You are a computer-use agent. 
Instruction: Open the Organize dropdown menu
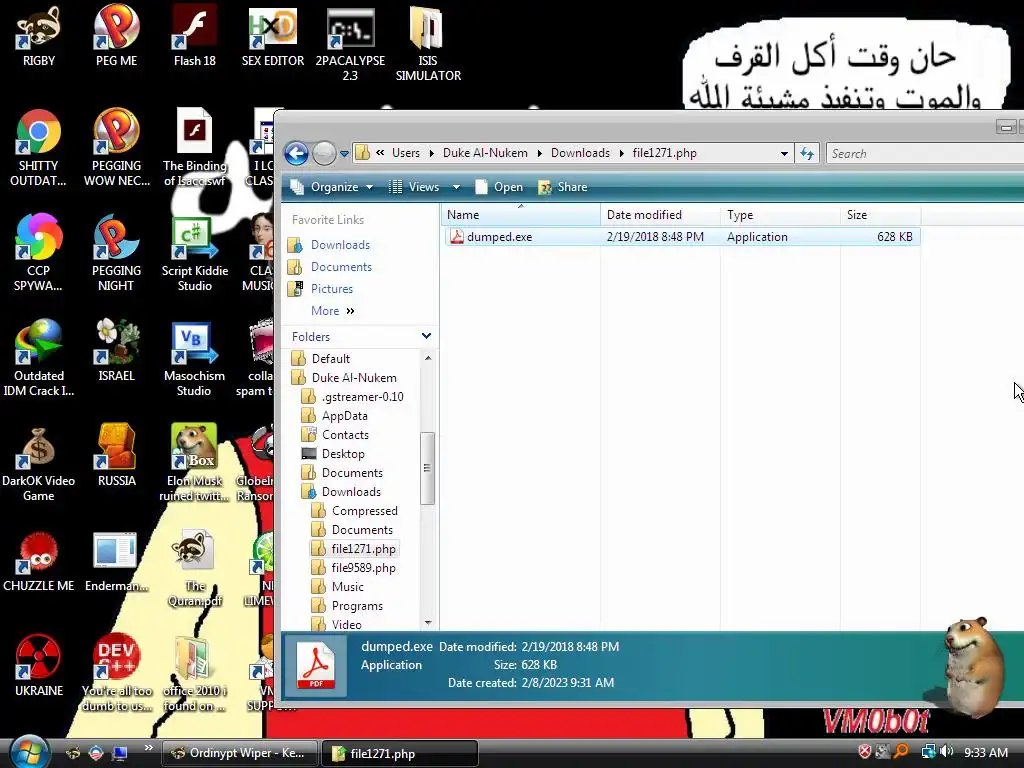pos(332,187)
